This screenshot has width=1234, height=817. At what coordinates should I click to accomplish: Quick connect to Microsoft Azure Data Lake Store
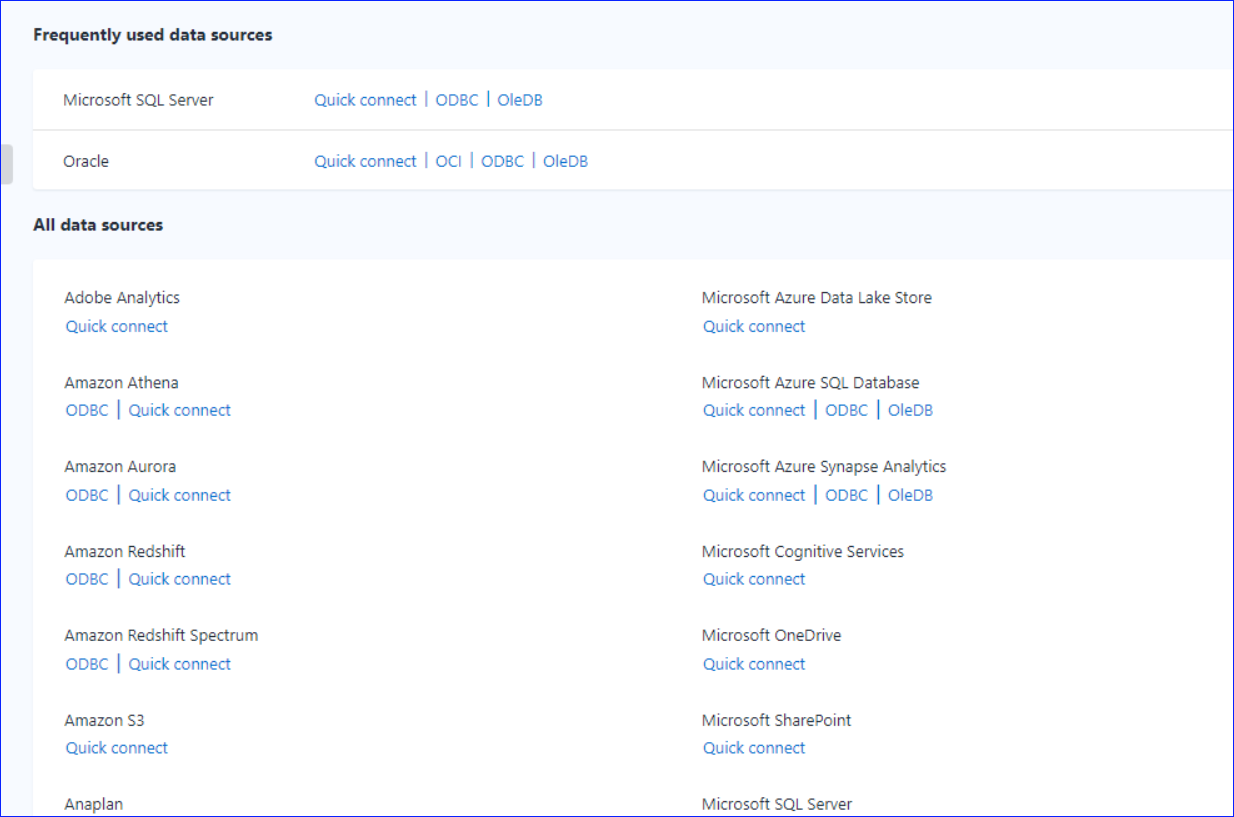[x=753, y=326]
